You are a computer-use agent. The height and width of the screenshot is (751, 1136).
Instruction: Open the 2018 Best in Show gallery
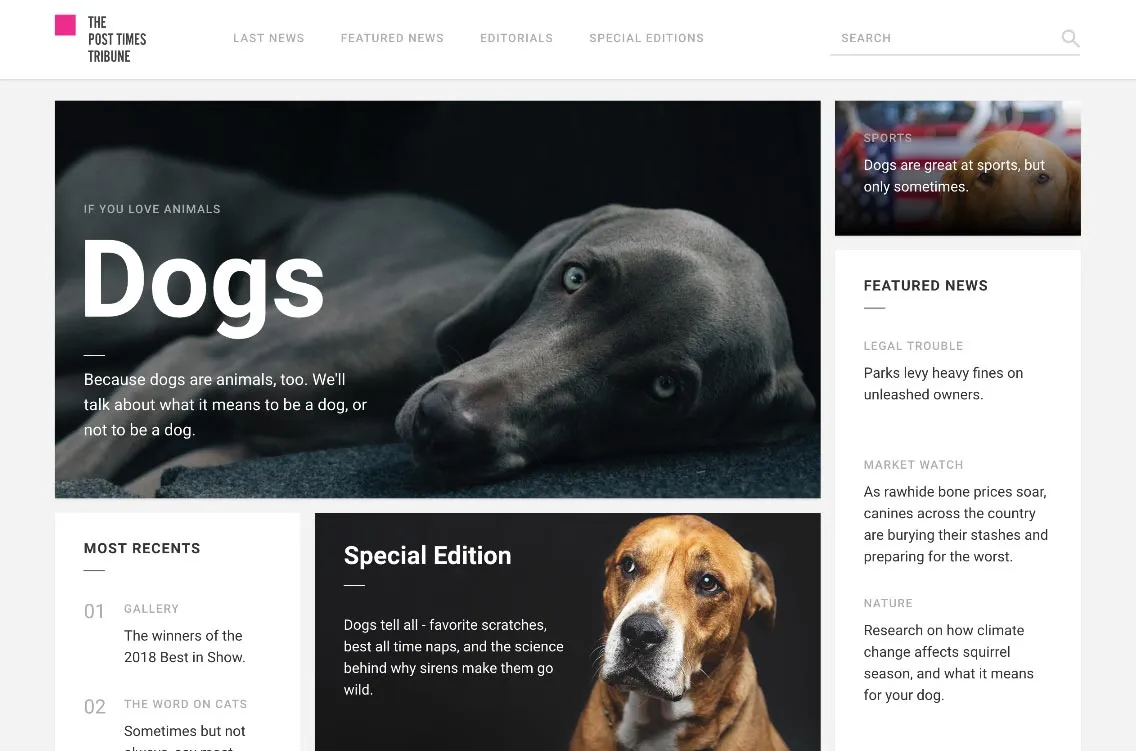coord(185,646)
